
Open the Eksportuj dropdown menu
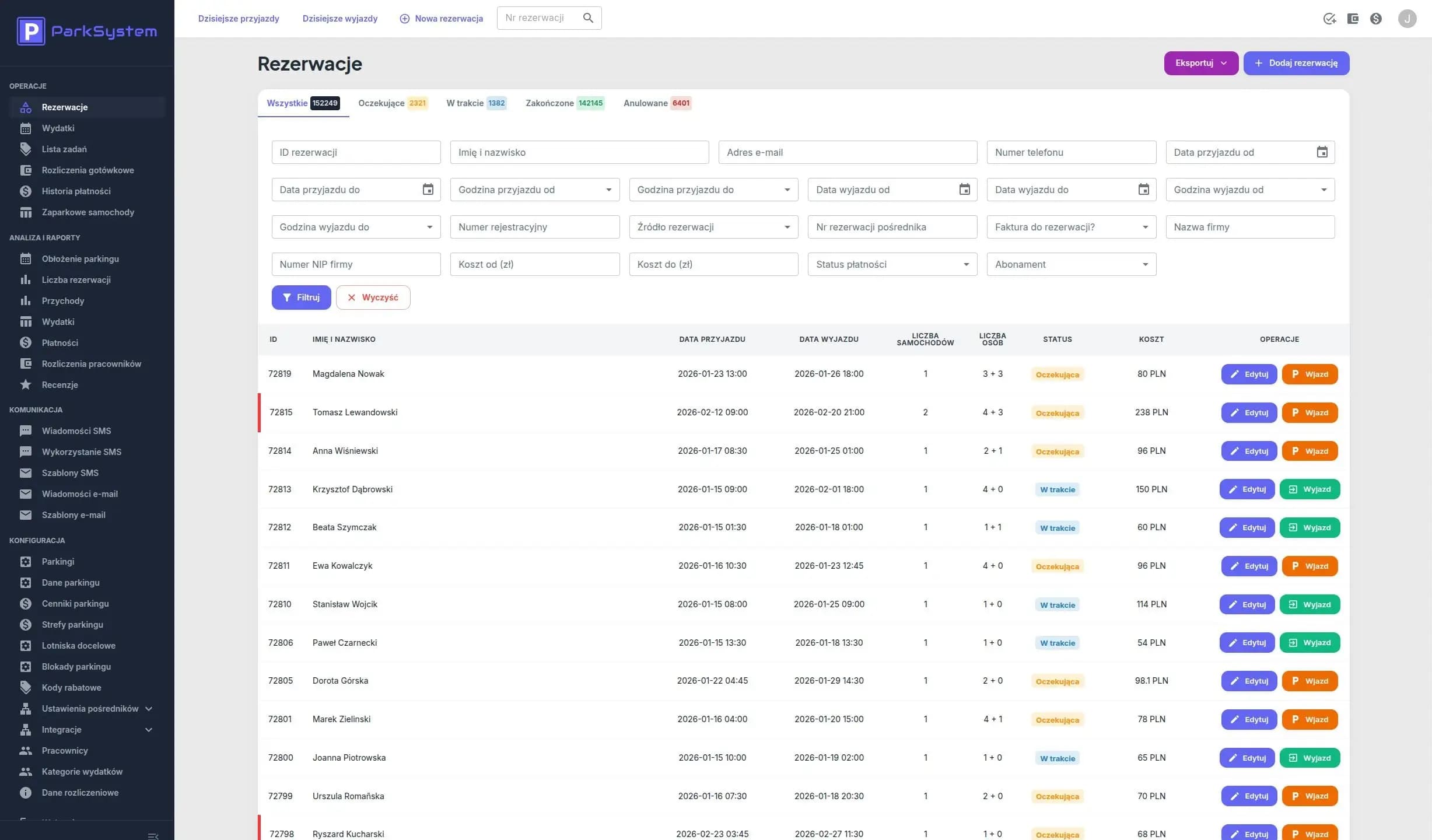pyautogui.click(x=1201, y=63)
